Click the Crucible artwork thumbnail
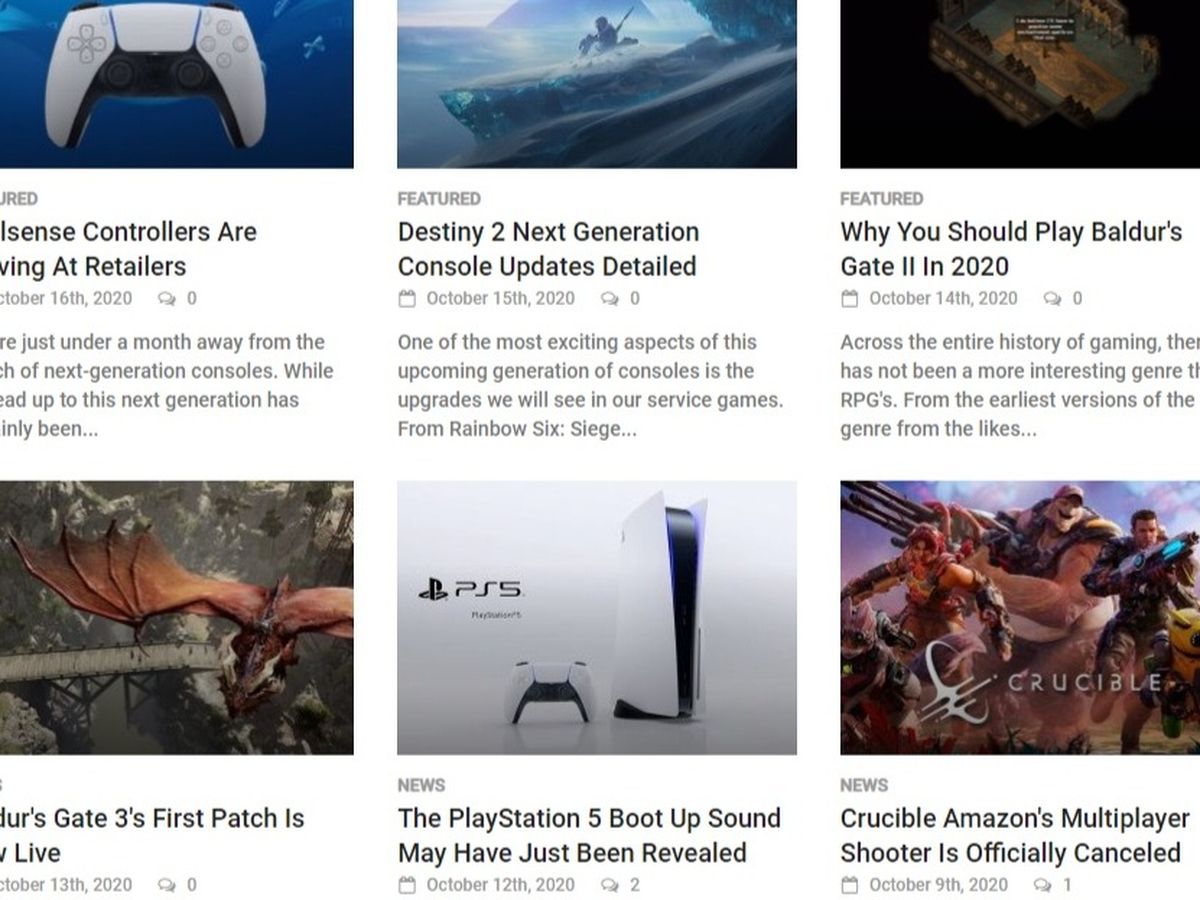 point(1020,618)
